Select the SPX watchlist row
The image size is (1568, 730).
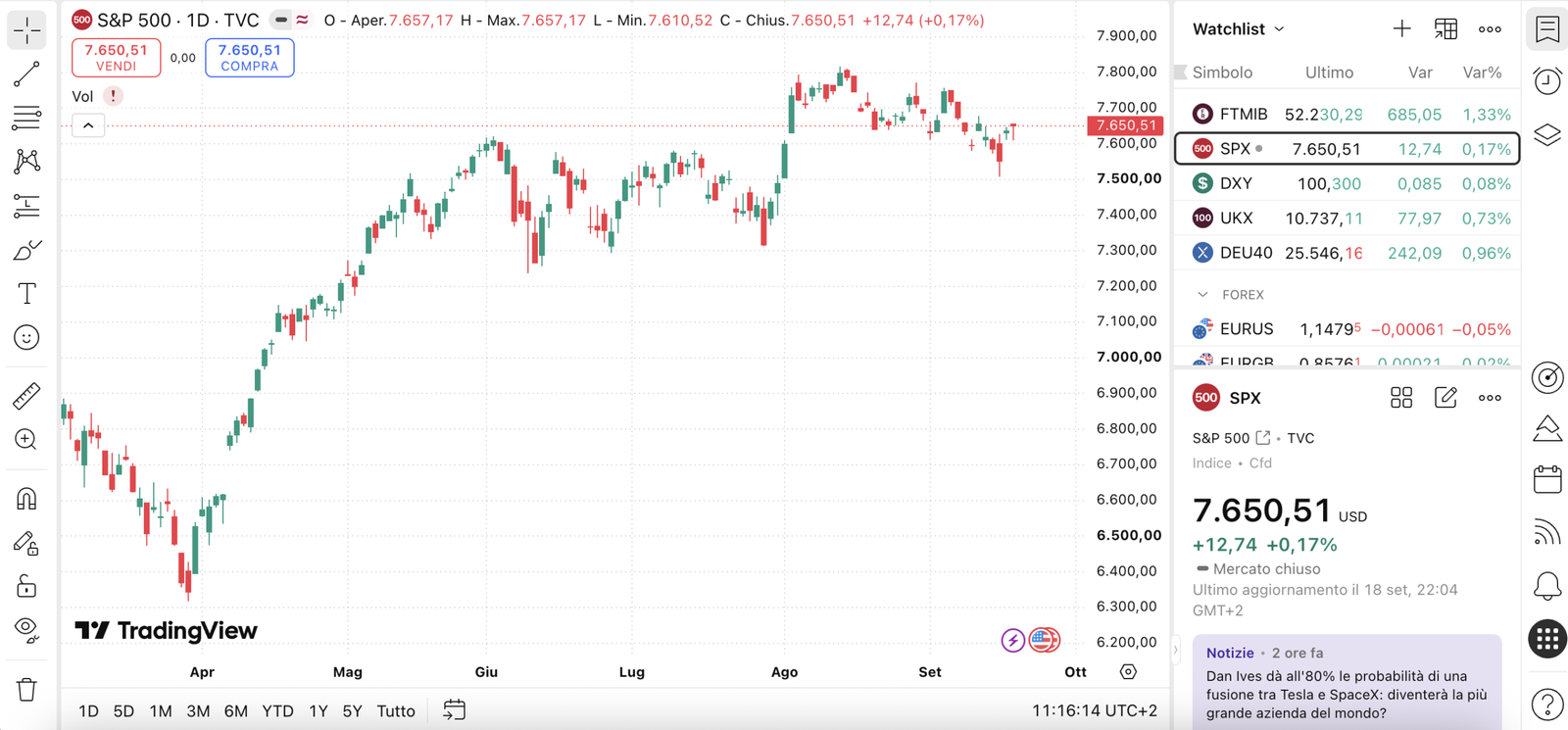click(x=1347, y=149)
